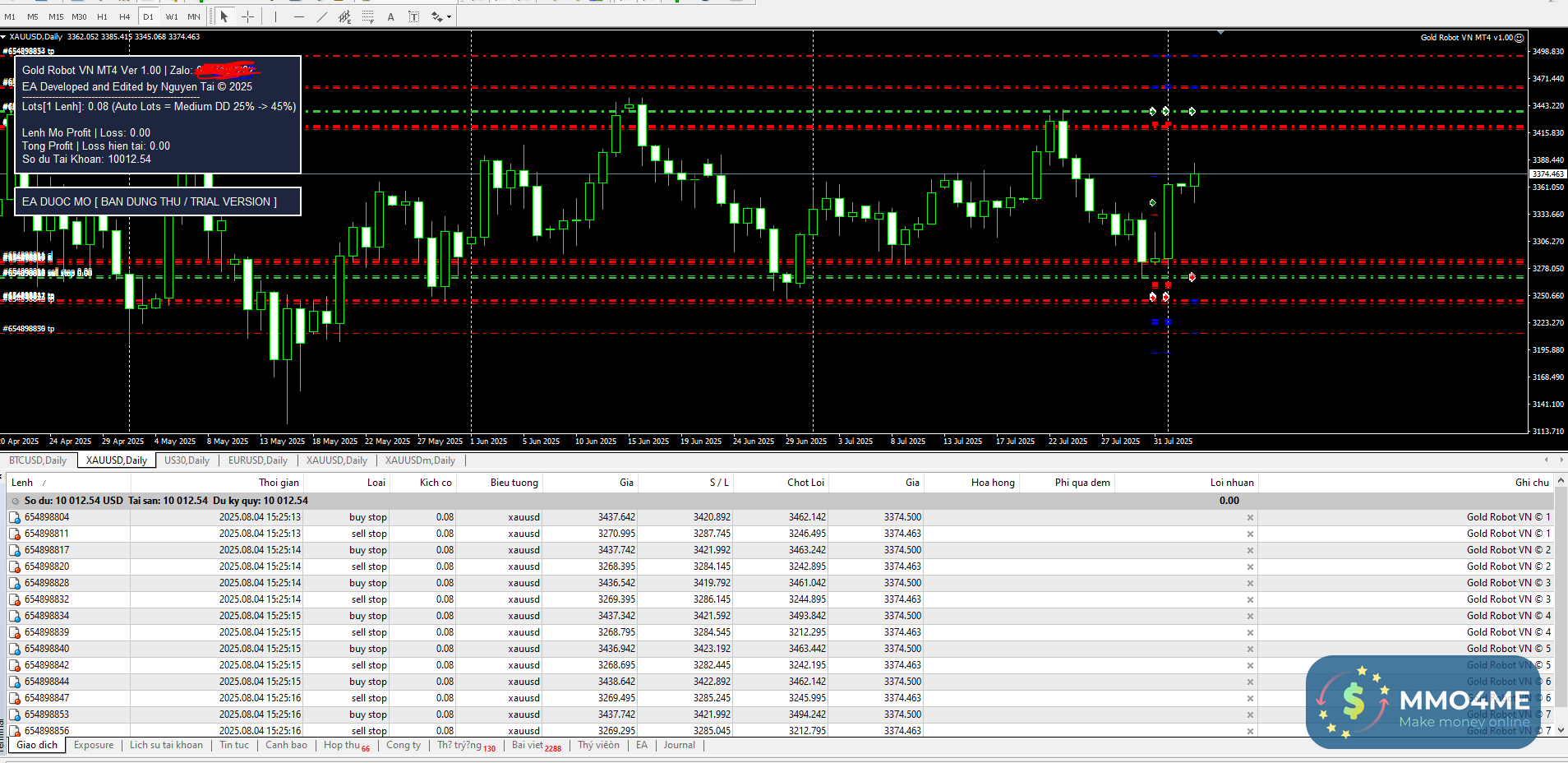Activate the Fibonacci retracement tool
The width and height of the screenshot is (1568, 763).
pos(367,16)
